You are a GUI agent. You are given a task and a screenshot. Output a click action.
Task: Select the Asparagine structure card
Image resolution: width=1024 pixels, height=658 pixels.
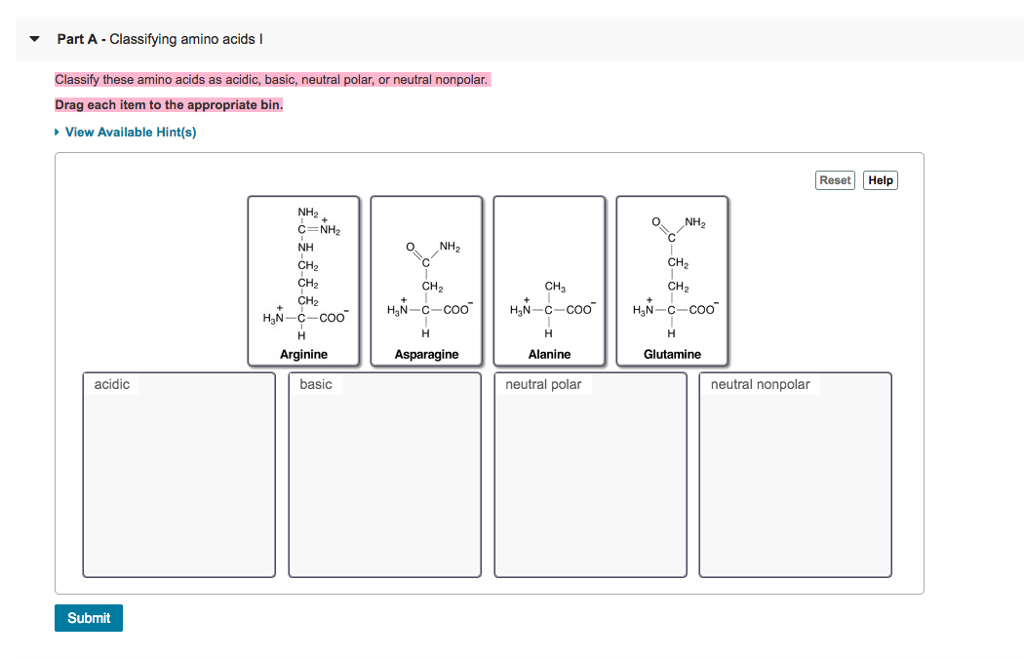click(426, 280)
